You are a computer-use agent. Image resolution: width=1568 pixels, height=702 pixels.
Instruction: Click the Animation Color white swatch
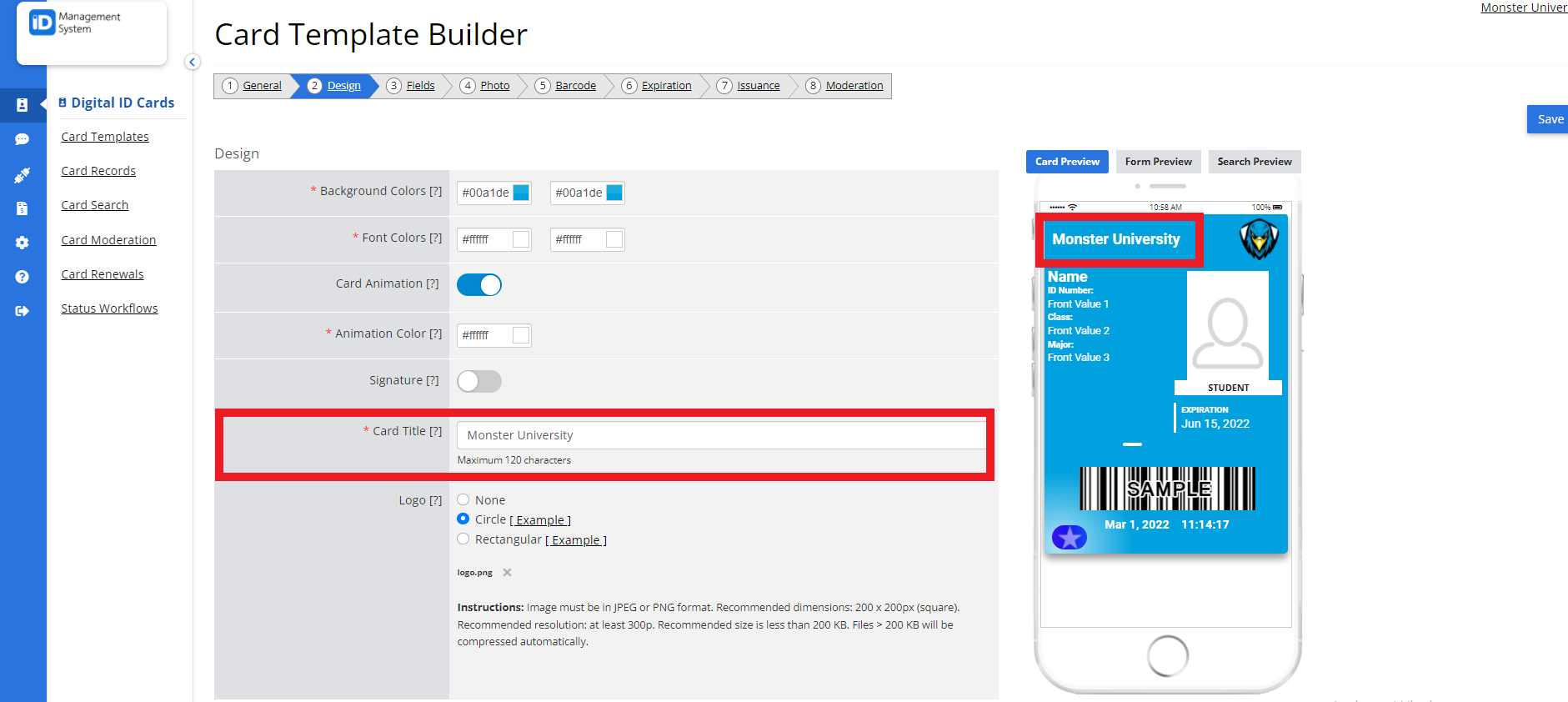click(x=521, y=335)
